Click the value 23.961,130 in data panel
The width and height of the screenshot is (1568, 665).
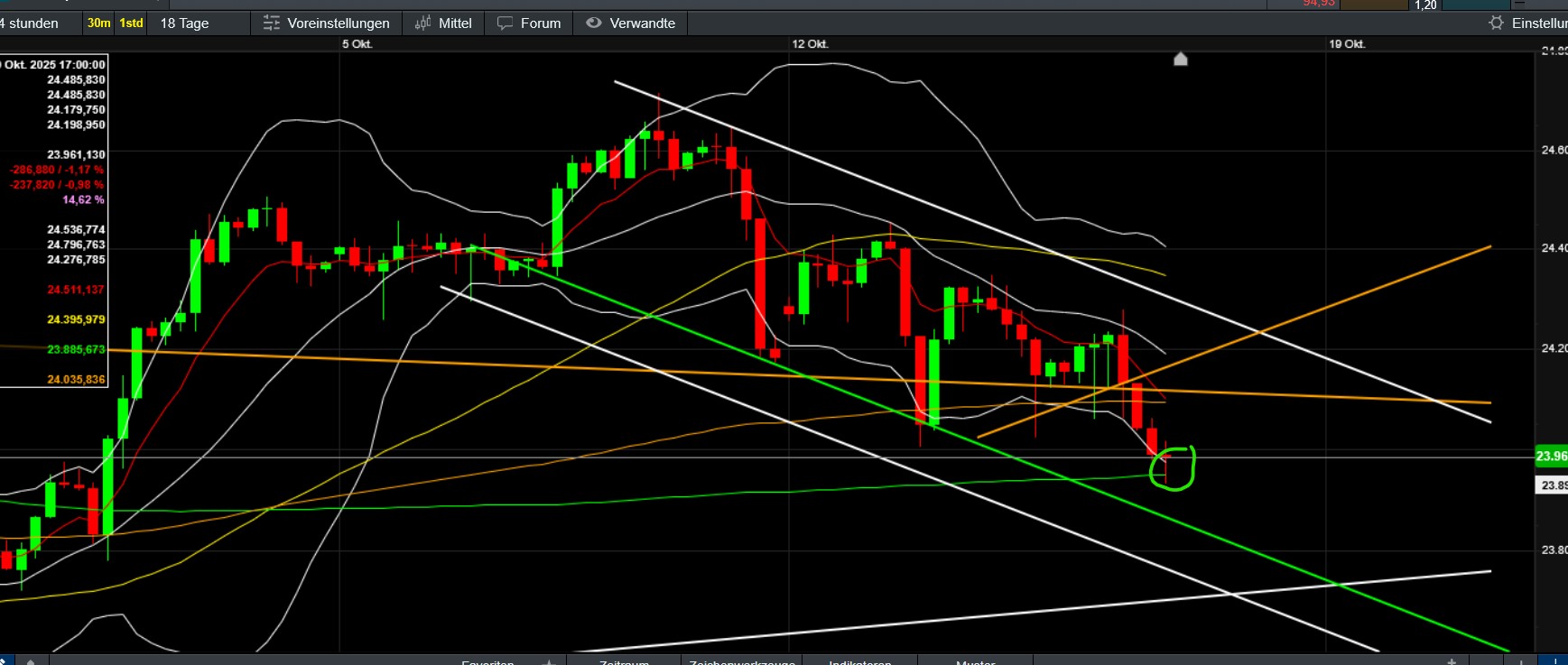pyautogui.click(x=76, y=155)
